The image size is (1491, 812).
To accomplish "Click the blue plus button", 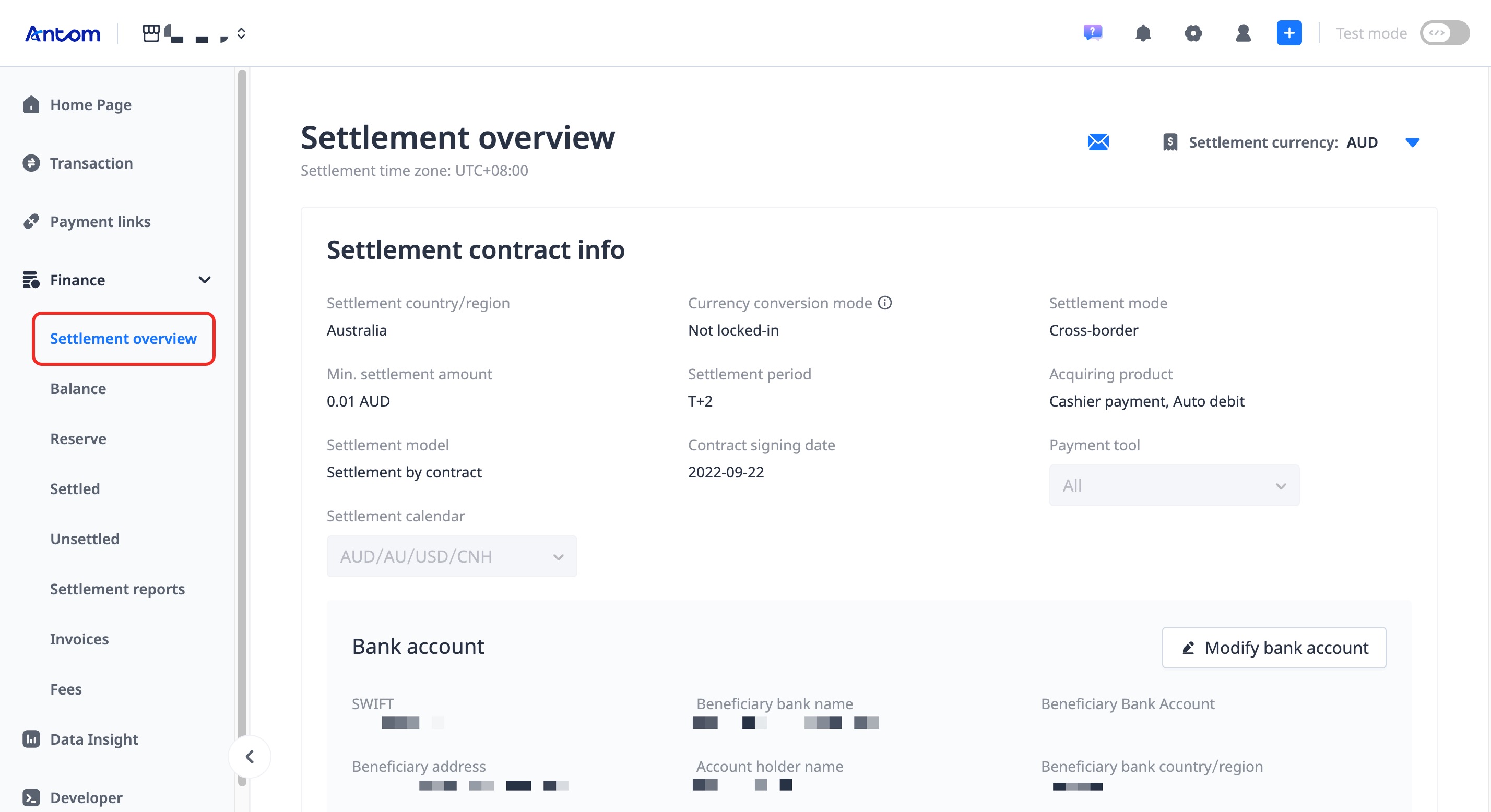I will (x=1289, y=33).
